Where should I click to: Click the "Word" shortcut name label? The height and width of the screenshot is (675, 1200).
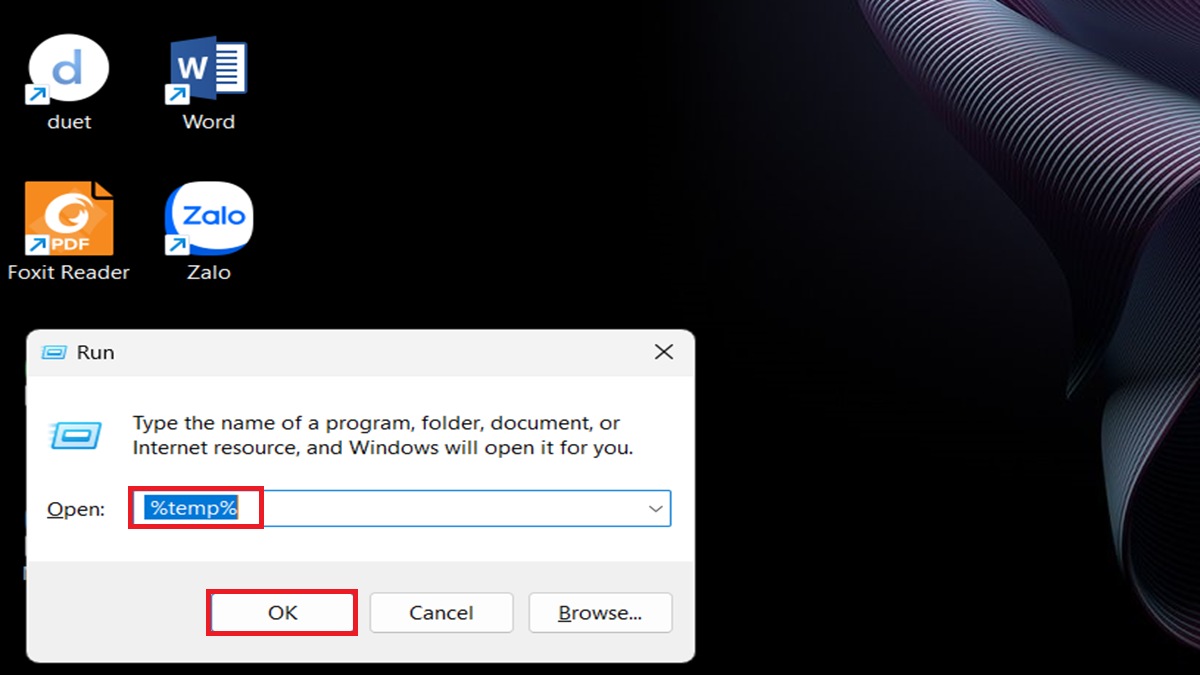(x=208, y=122)
